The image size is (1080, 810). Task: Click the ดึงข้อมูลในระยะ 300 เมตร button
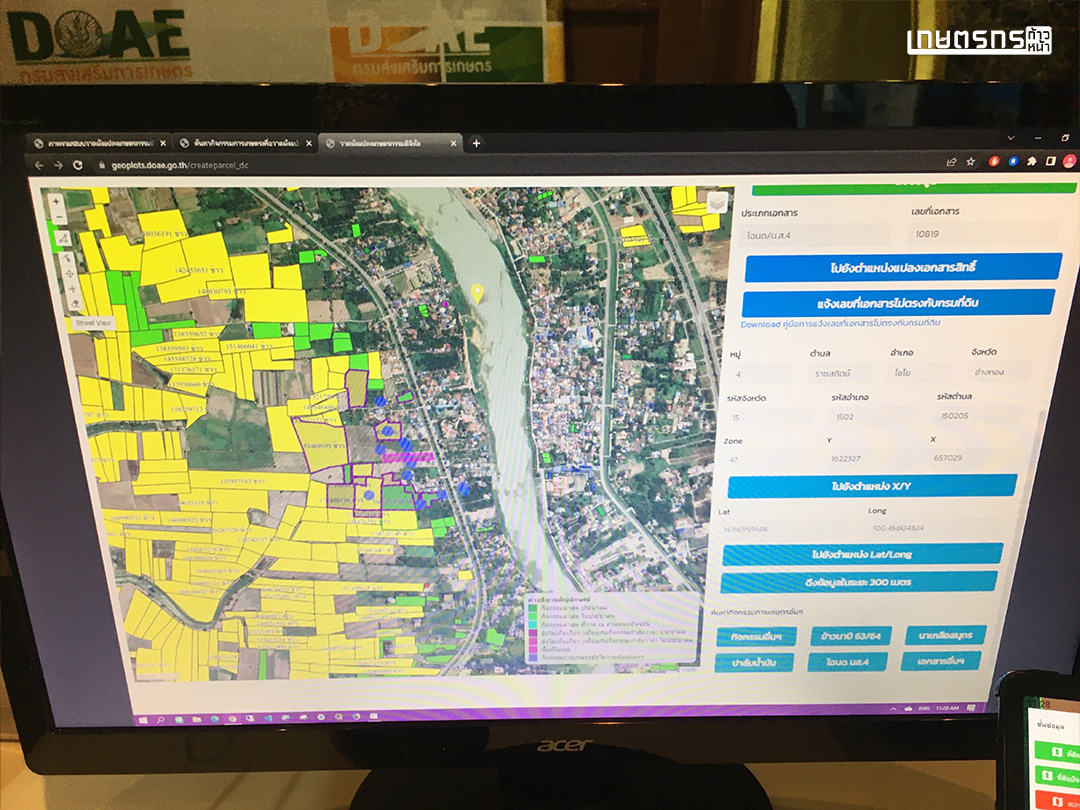tap(858, 582)
